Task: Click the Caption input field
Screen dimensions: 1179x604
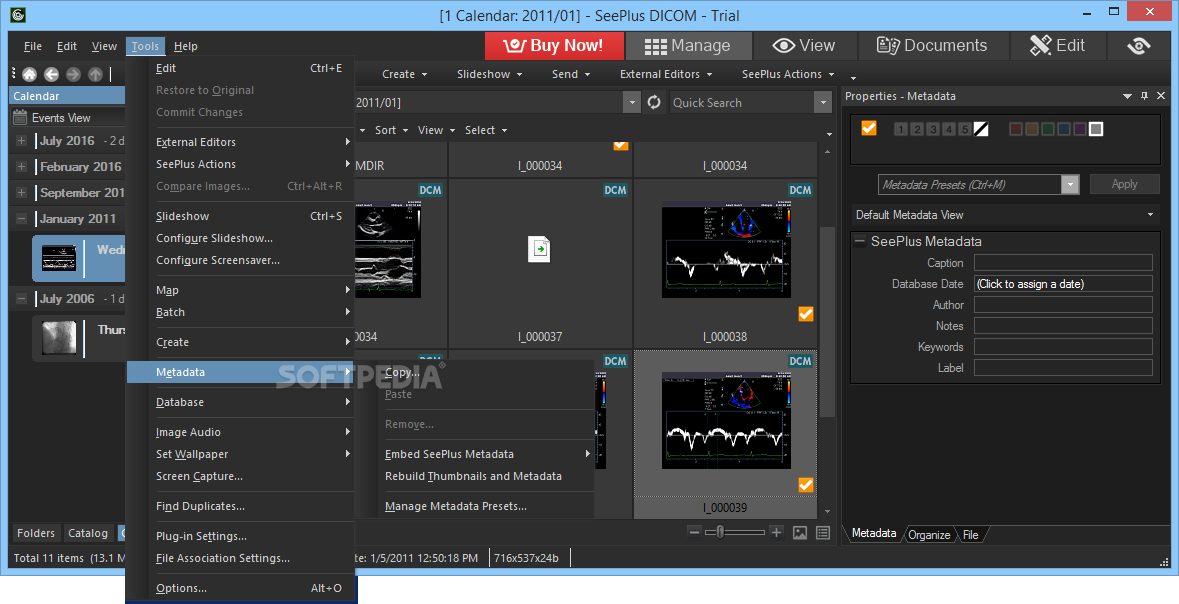Action: [1063, 263]
